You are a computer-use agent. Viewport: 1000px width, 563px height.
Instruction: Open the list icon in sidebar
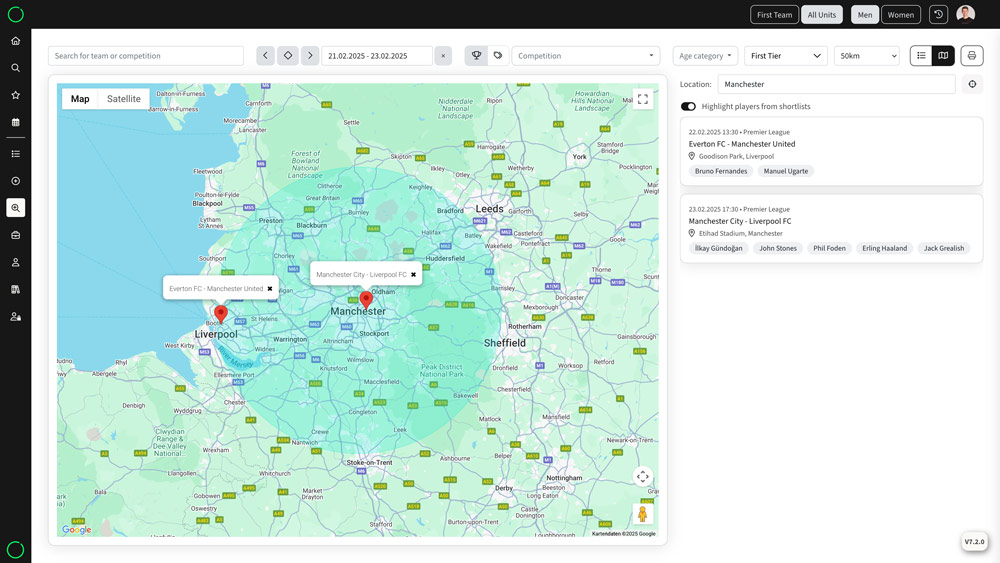[x=15, y=154]
